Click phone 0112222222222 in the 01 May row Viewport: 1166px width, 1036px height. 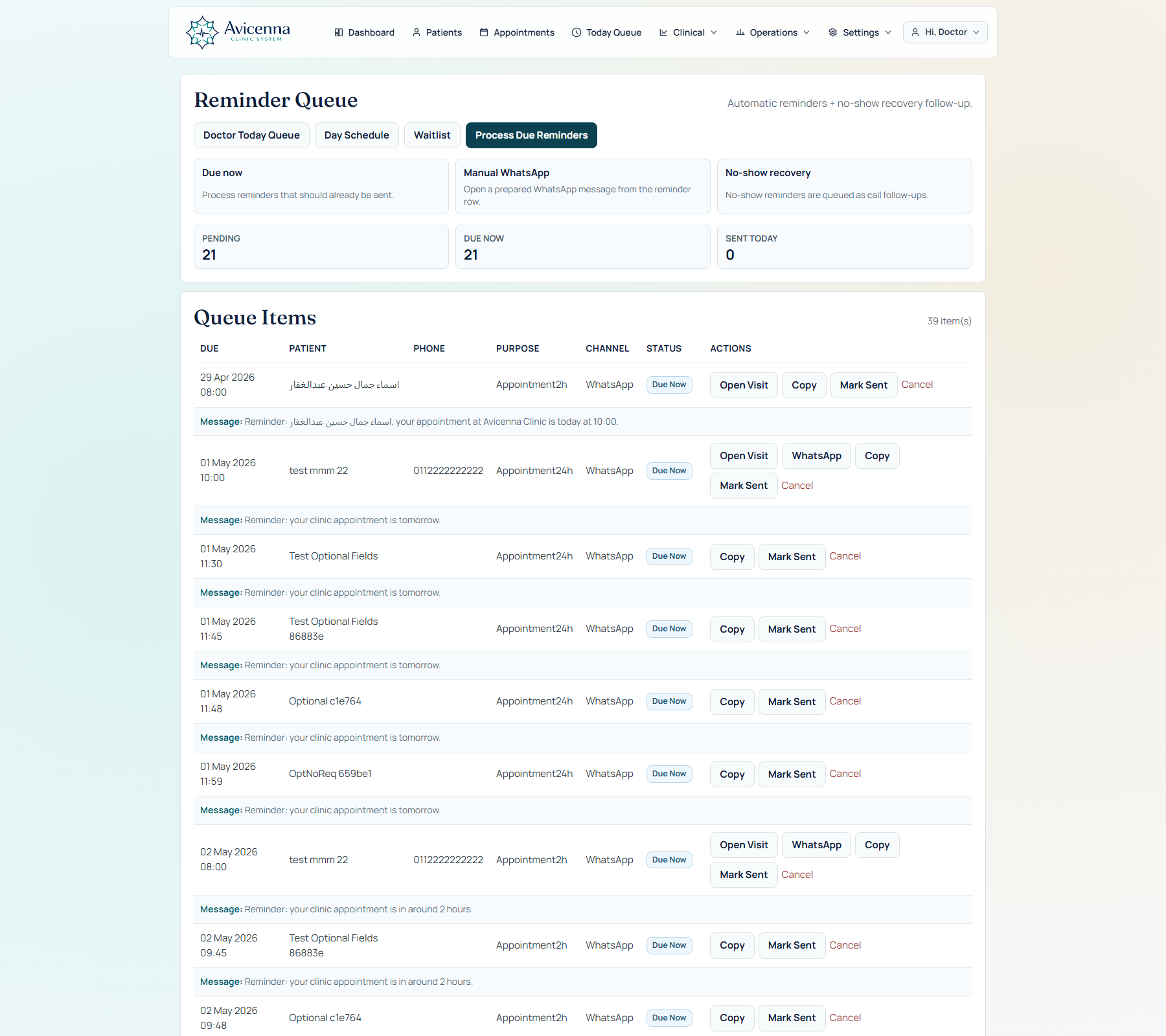[x=448, y=471]
